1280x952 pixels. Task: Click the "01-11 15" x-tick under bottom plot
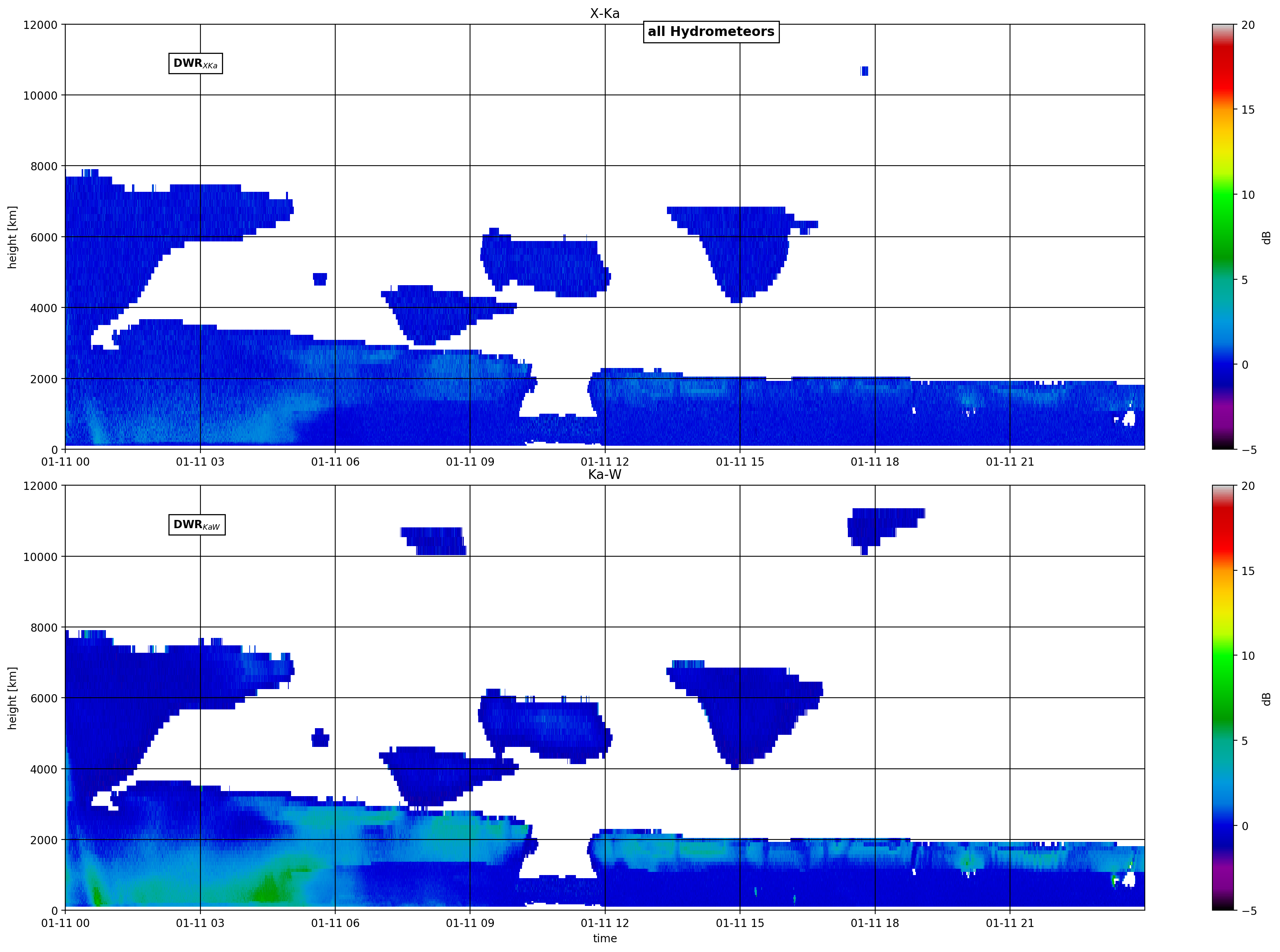(x=740, y=923)
